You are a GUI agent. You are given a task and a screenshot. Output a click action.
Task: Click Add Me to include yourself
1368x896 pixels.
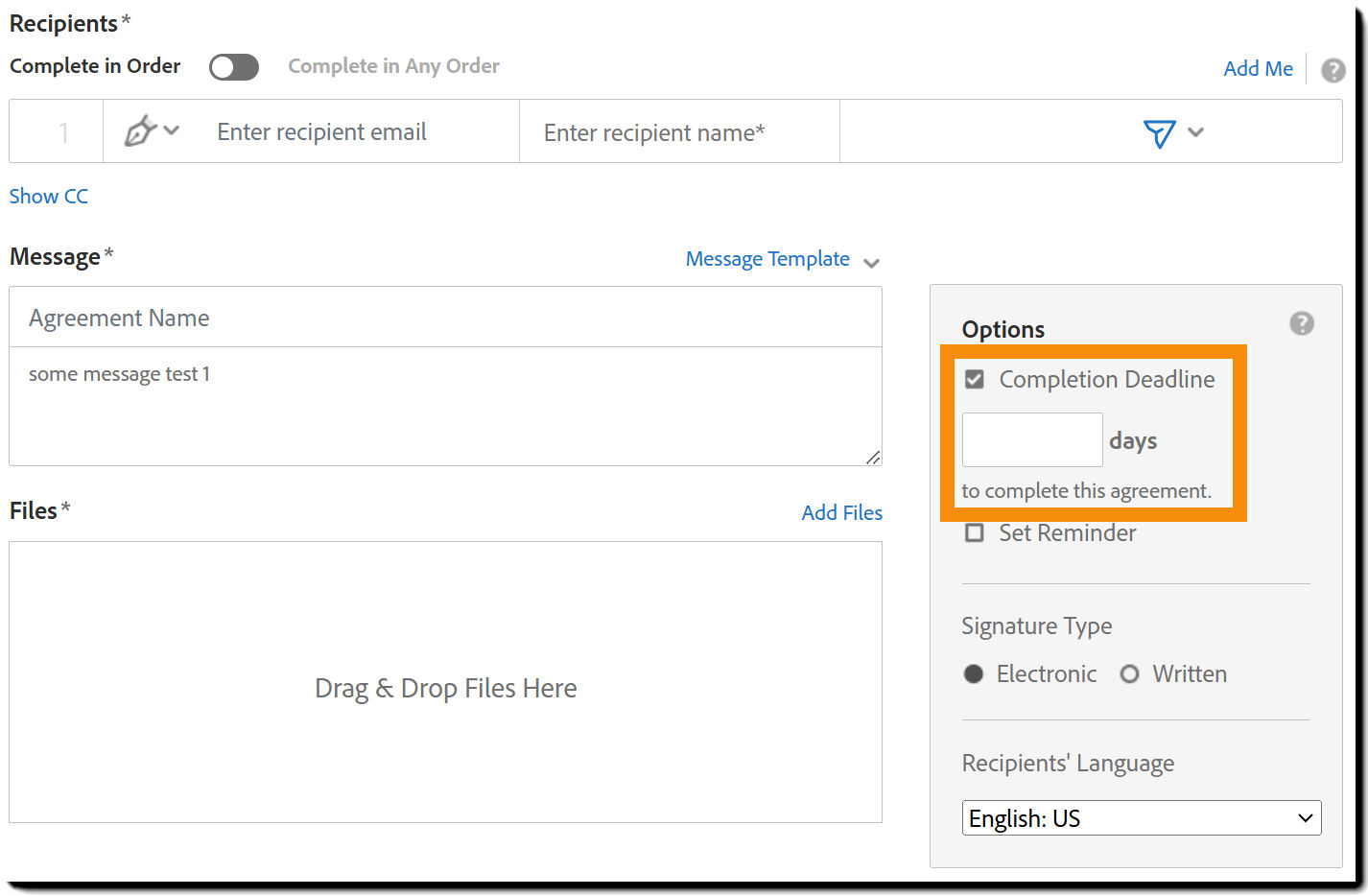pos(1258,68)
